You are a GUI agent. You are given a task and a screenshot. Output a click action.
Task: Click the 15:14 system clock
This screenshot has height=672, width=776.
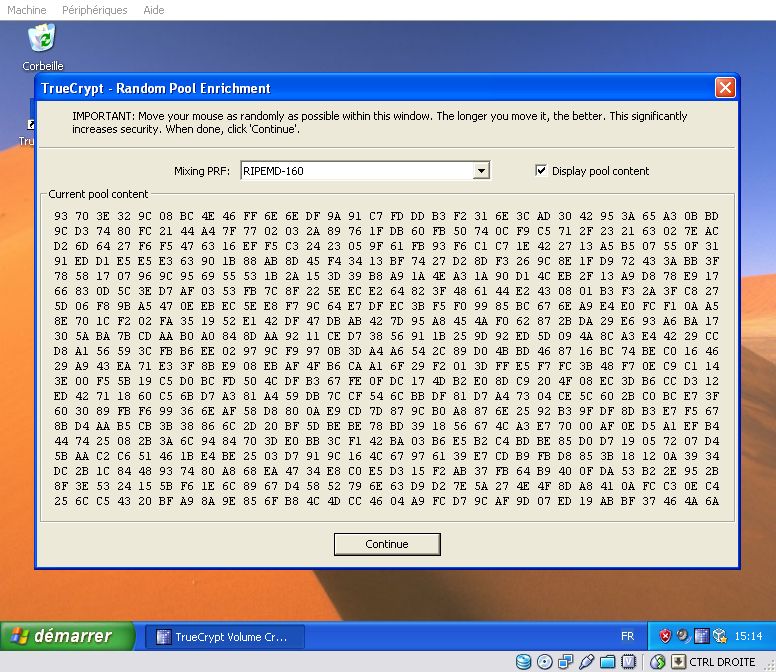pyautogui.click(x=748, y=636)
